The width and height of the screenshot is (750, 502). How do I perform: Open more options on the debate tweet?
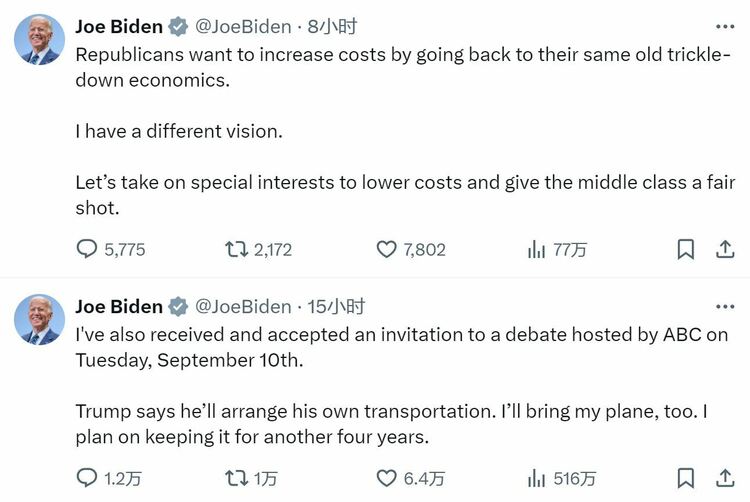tap(725, 306)
